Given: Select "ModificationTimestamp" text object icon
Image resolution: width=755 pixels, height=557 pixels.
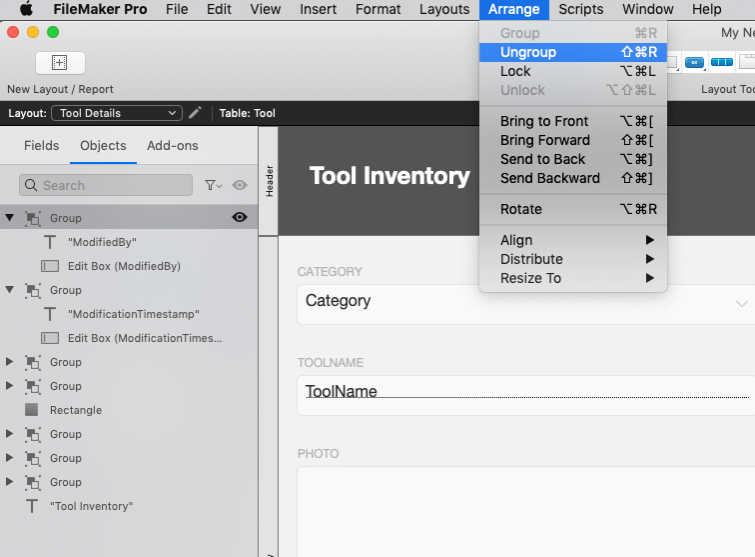Looking at the screenshot, I should click(x=50, y=314).
